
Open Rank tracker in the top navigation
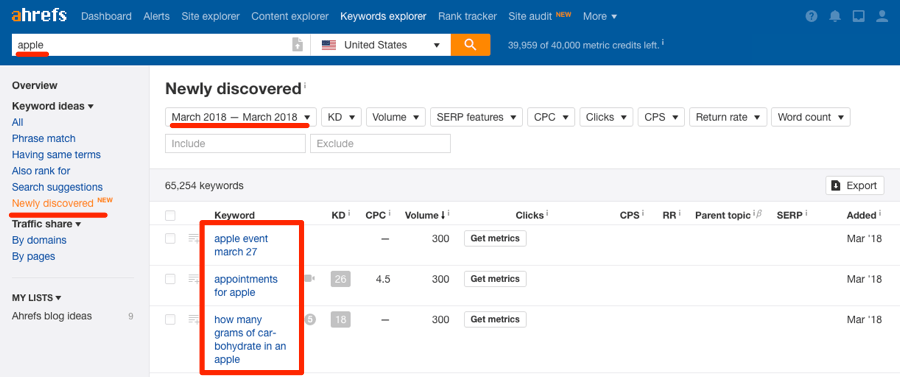point(467,16)
